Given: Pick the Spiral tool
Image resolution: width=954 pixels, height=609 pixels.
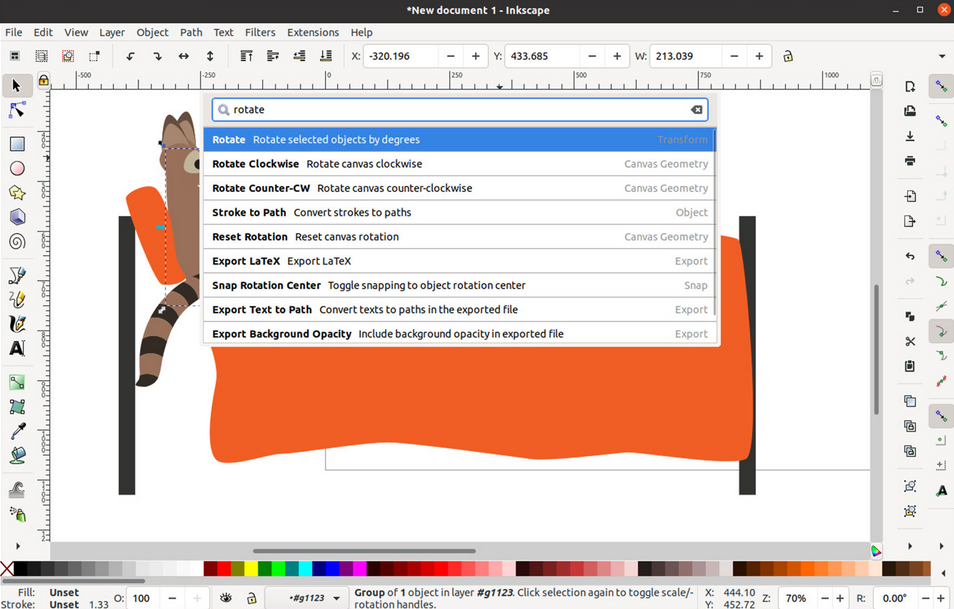Looking at the screenshot, I should point(17,241).
